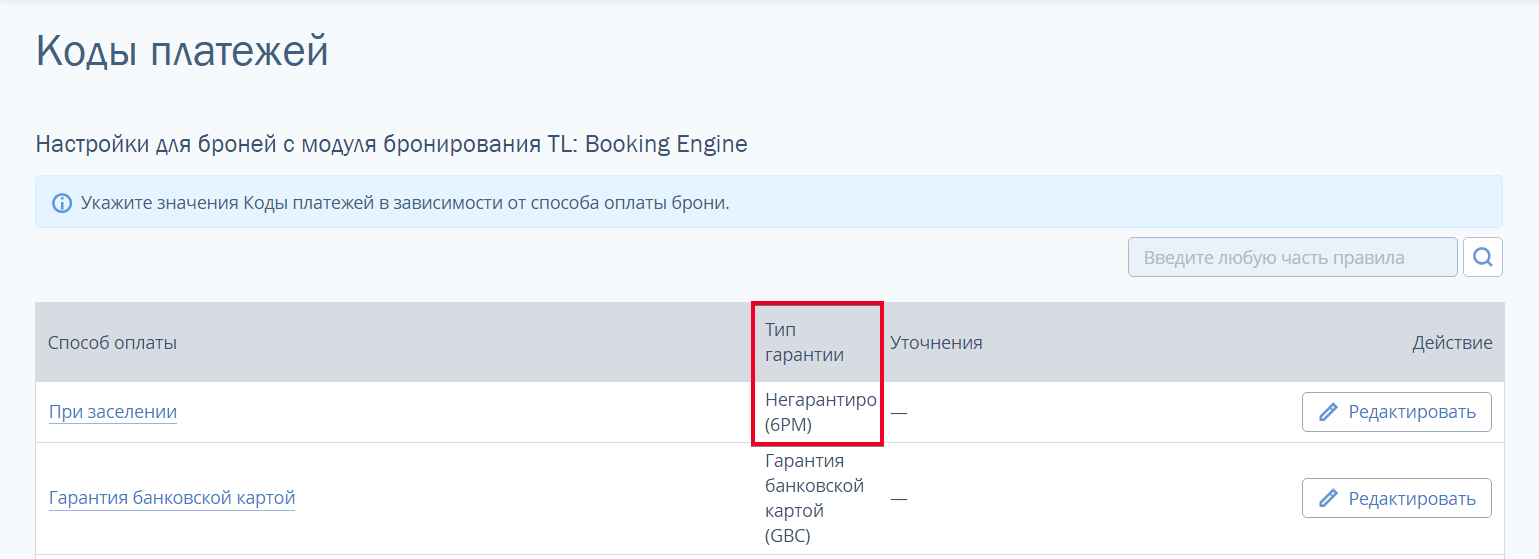Open the 'Гарантия банковской картой' link
The image size is (1539, 559).
coord(172,497)
